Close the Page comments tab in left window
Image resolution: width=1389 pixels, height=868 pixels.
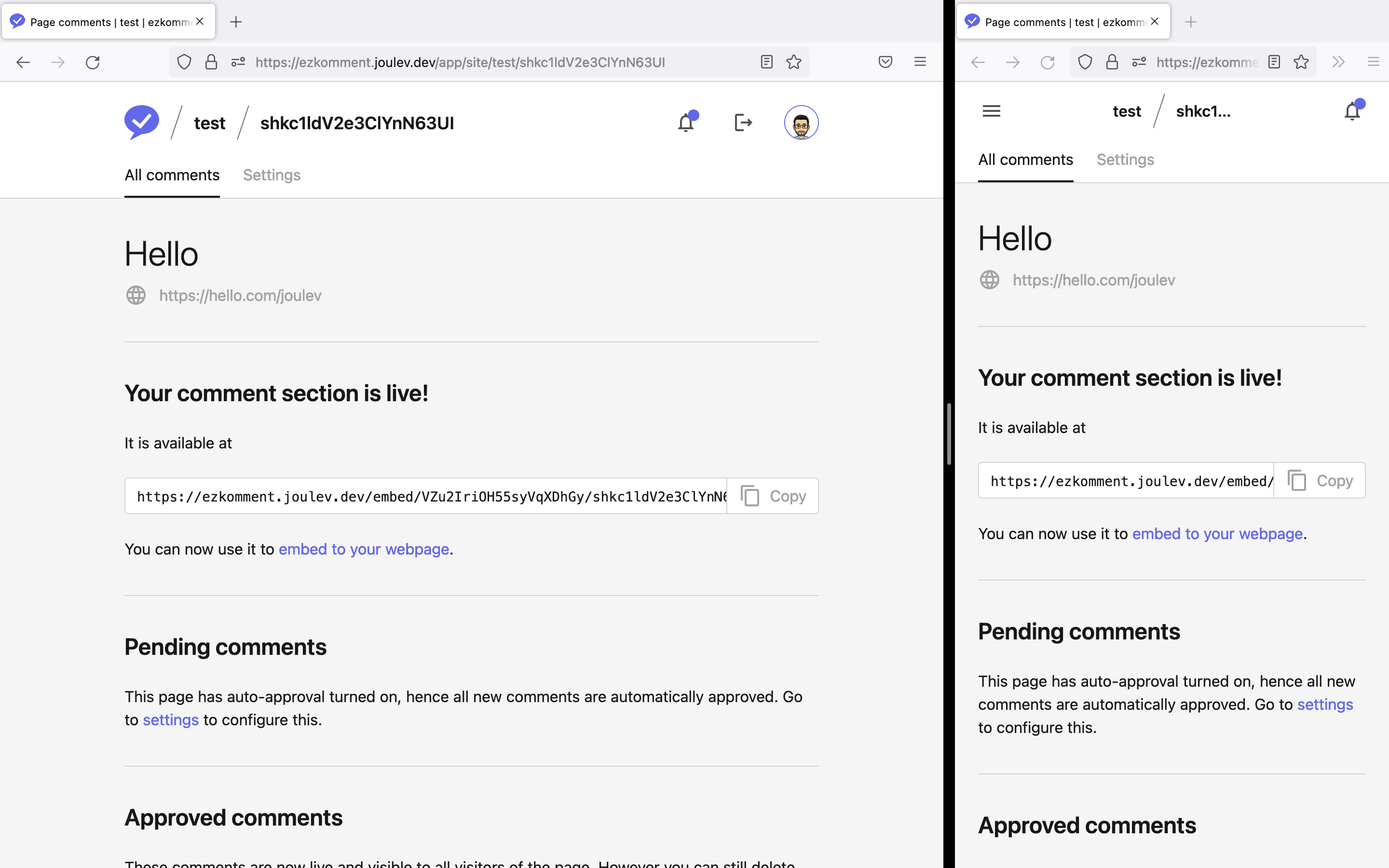(x=200, y=21)
